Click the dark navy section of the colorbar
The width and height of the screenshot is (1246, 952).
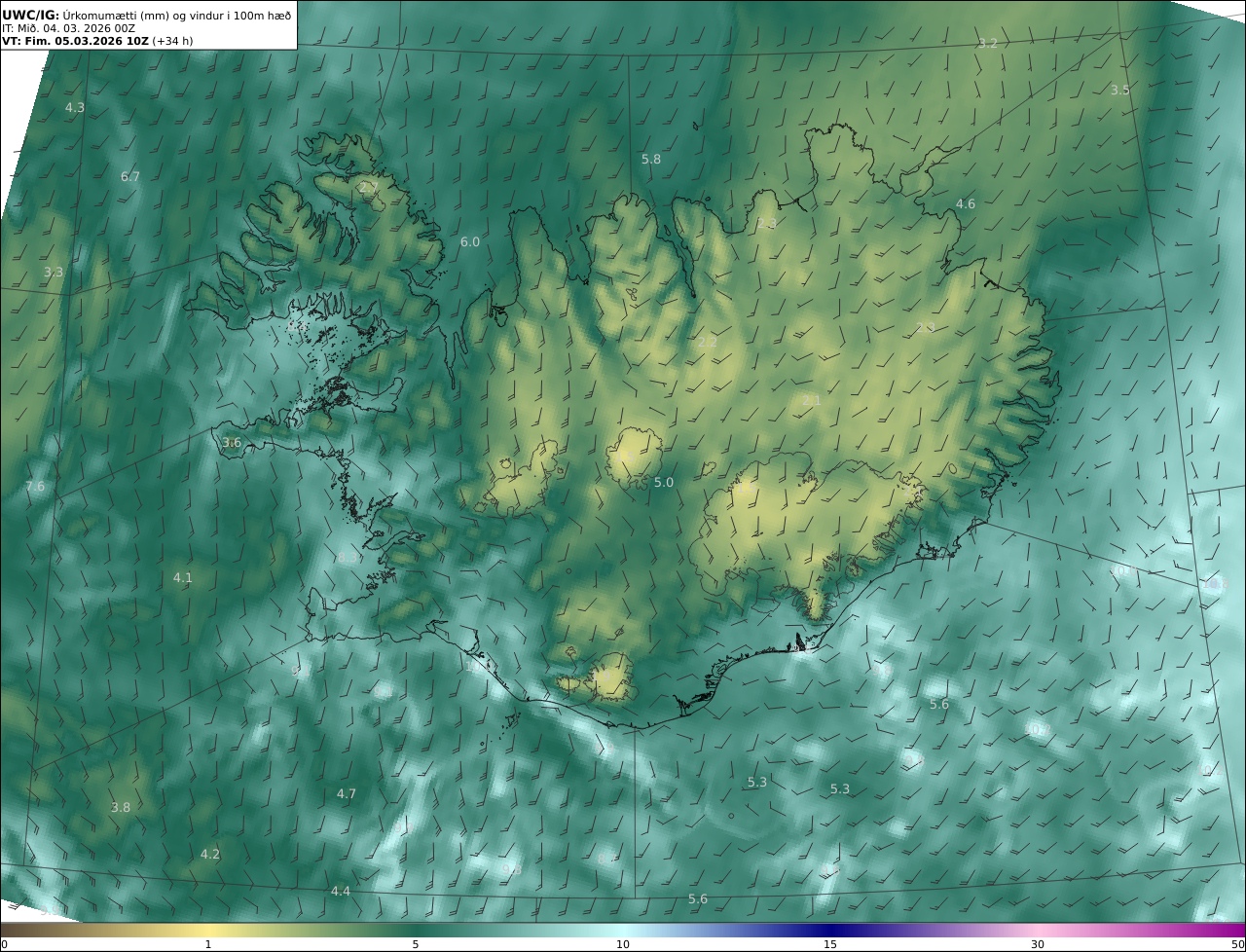click(x=830, y=930)
